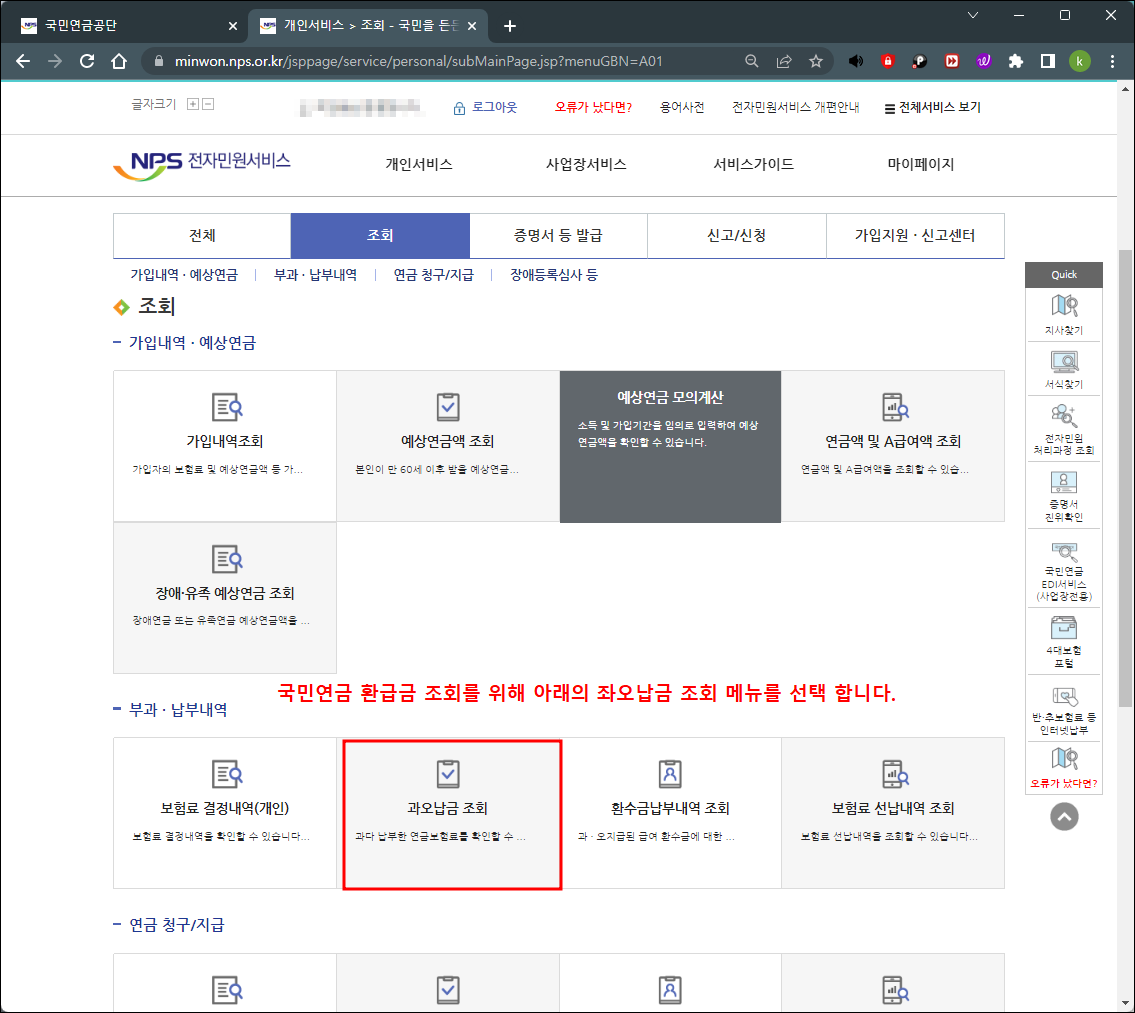Click the 로그아웃 link
This screenshot has height=1013, width=1135.
pyautogui.click(x=494, y=107)
